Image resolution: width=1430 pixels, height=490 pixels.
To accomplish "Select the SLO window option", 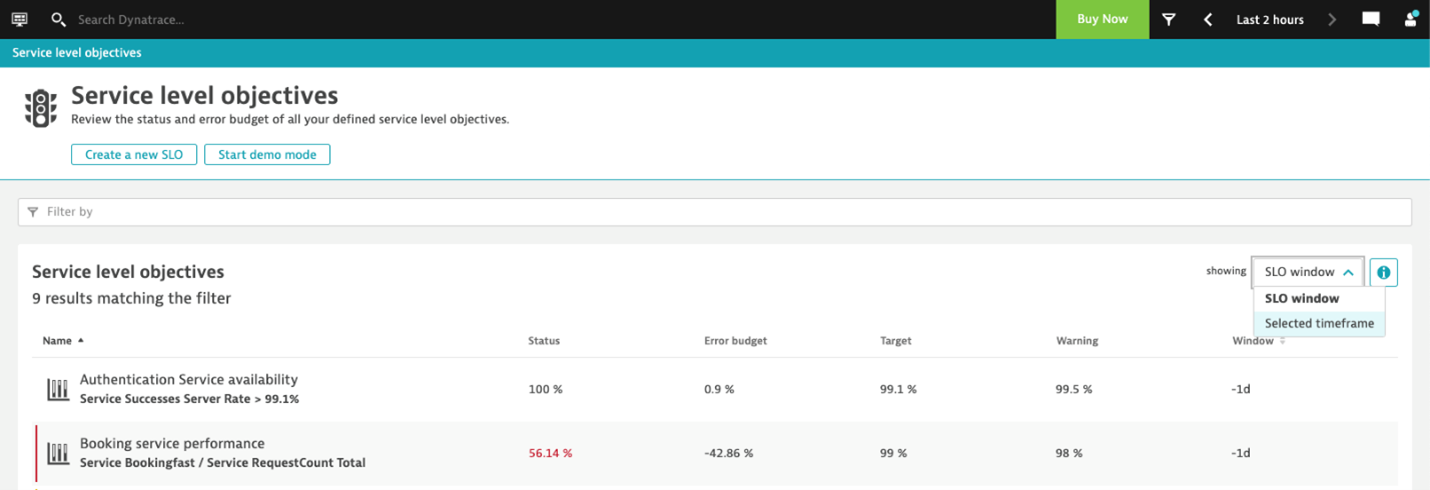I will (1319, 298).
